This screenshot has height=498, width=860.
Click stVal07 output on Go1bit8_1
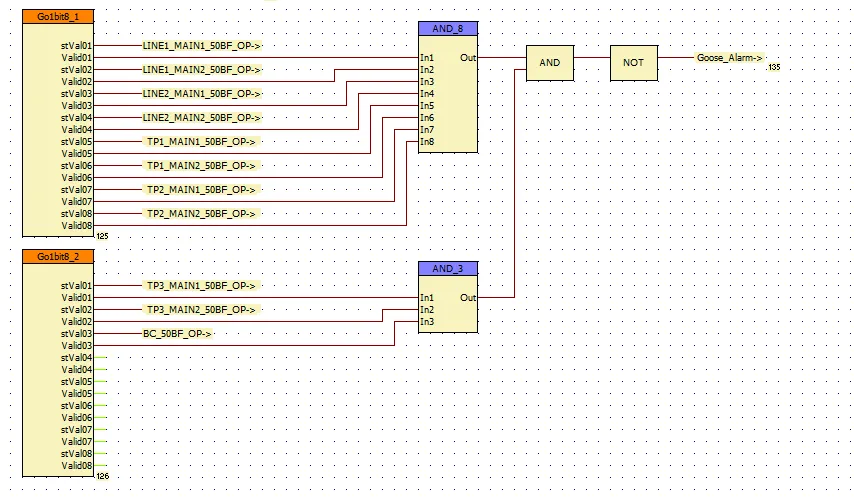[x=76, y=190]
